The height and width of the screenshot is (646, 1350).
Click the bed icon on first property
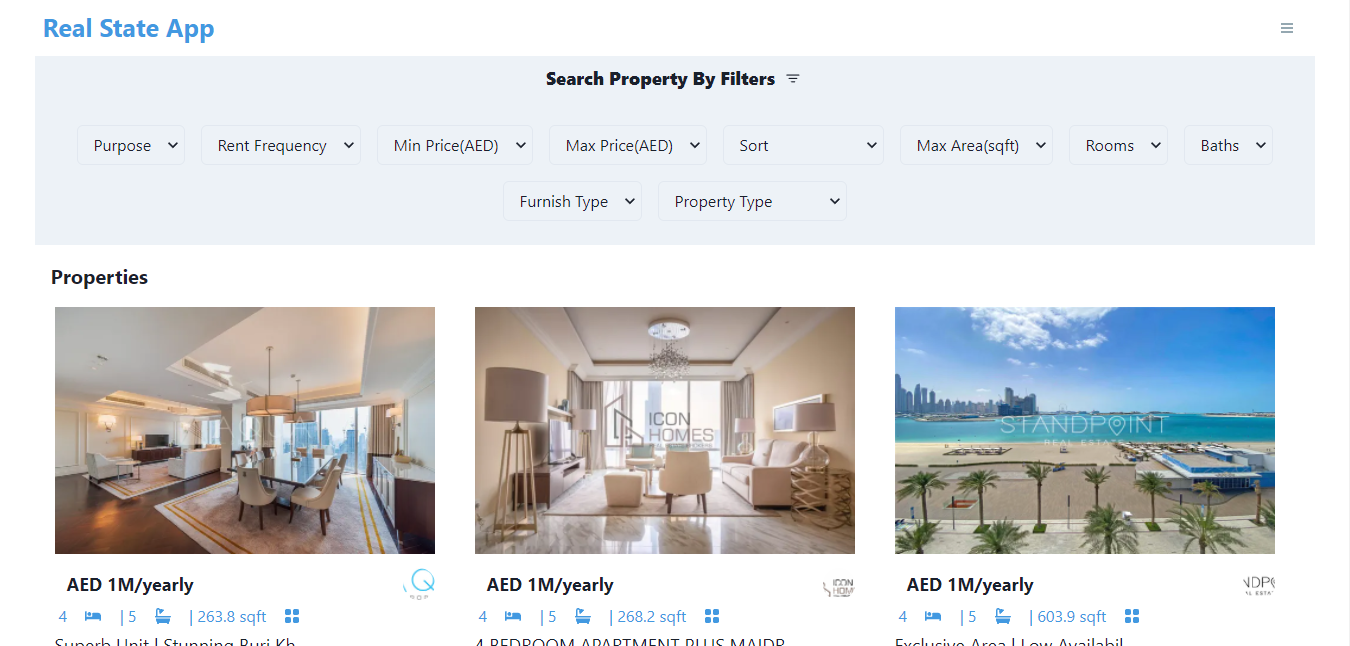click(x=93, y=616)
